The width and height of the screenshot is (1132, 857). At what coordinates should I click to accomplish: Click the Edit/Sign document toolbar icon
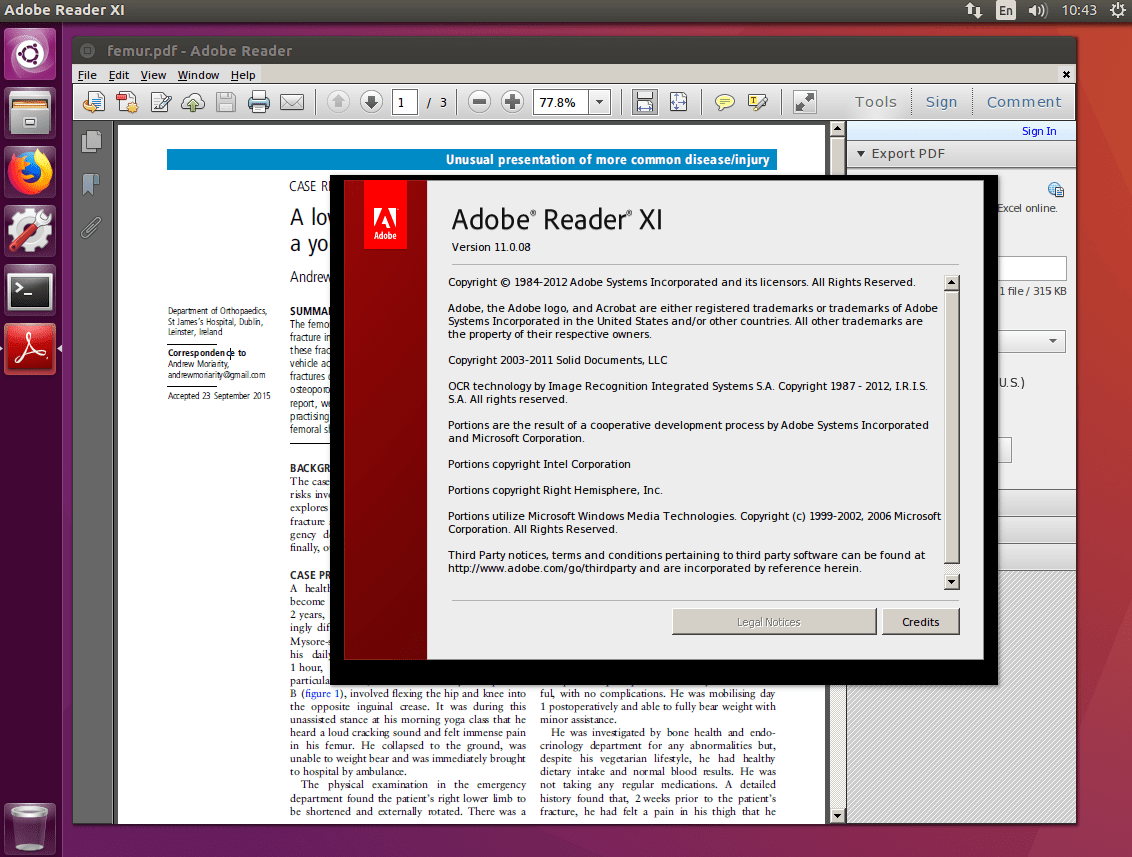[x=160, y=102]
